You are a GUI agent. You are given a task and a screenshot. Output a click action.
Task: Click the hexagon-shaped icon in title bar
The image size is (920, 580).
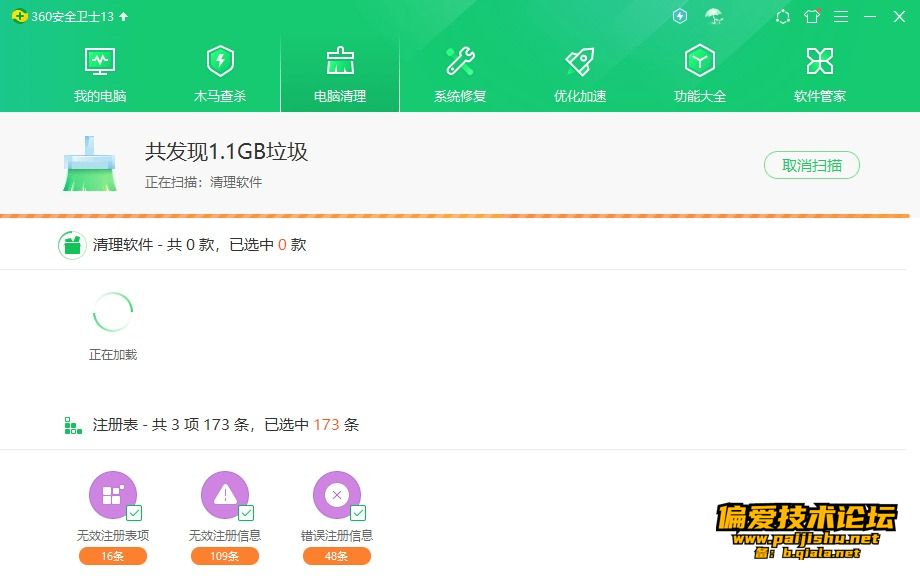pos(783,17)
